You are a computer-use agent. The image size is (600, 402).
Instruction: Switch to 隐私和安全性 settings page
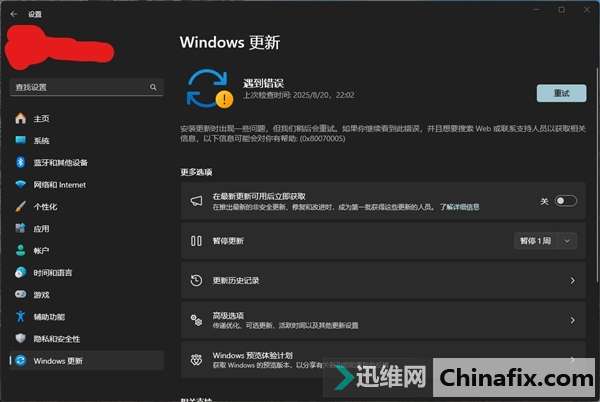pos(87,339)
